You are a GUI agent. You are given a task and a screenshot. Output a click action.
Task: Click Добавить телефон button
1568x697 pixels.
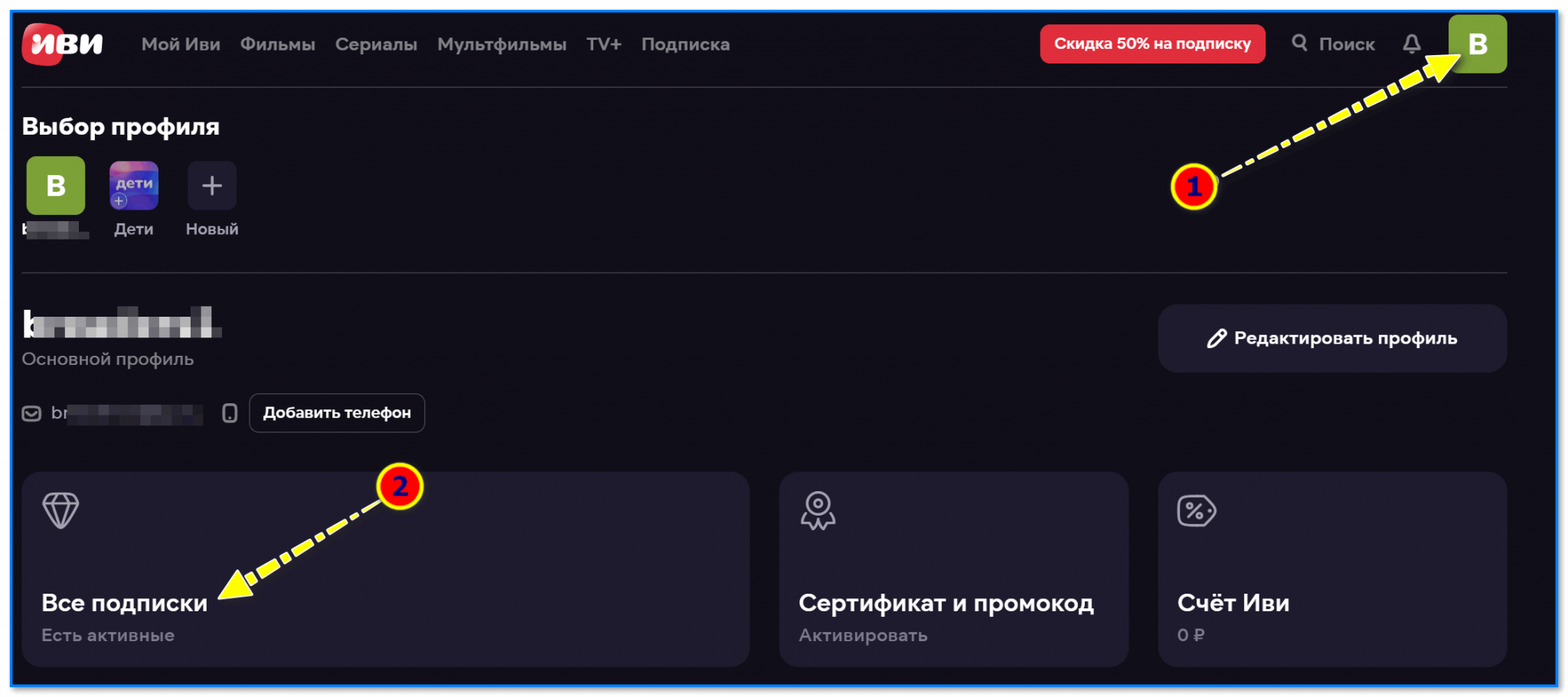tap(337, 413)
